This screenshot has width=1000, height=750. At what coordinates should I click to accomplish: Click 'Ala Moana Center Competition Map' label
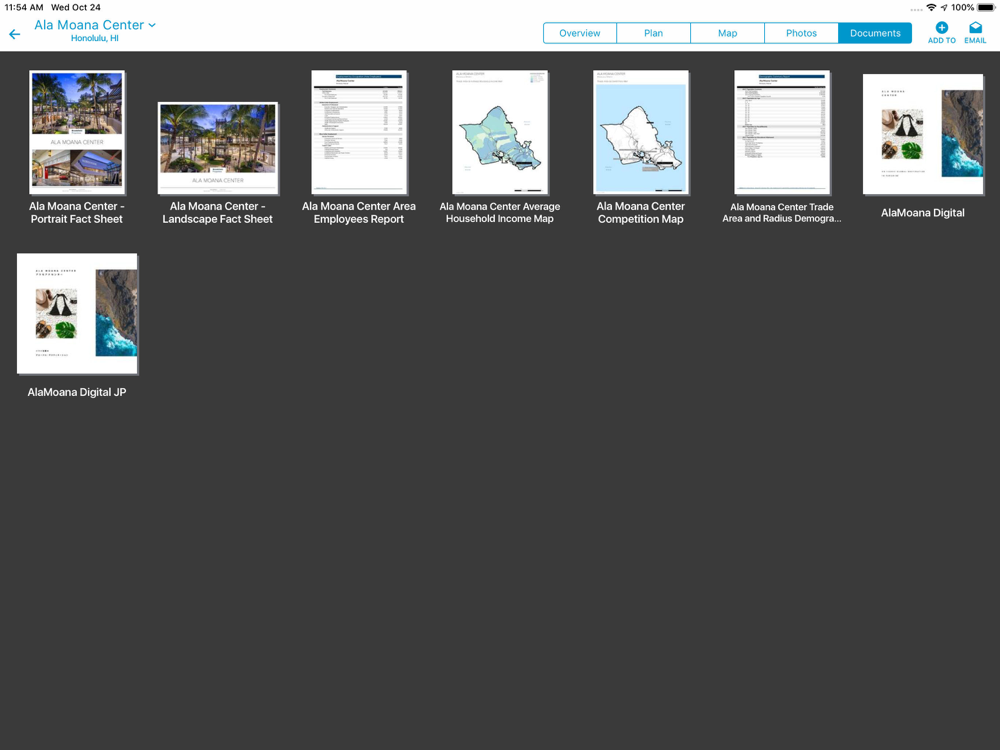pyautogui.click(x=641, y=212)
